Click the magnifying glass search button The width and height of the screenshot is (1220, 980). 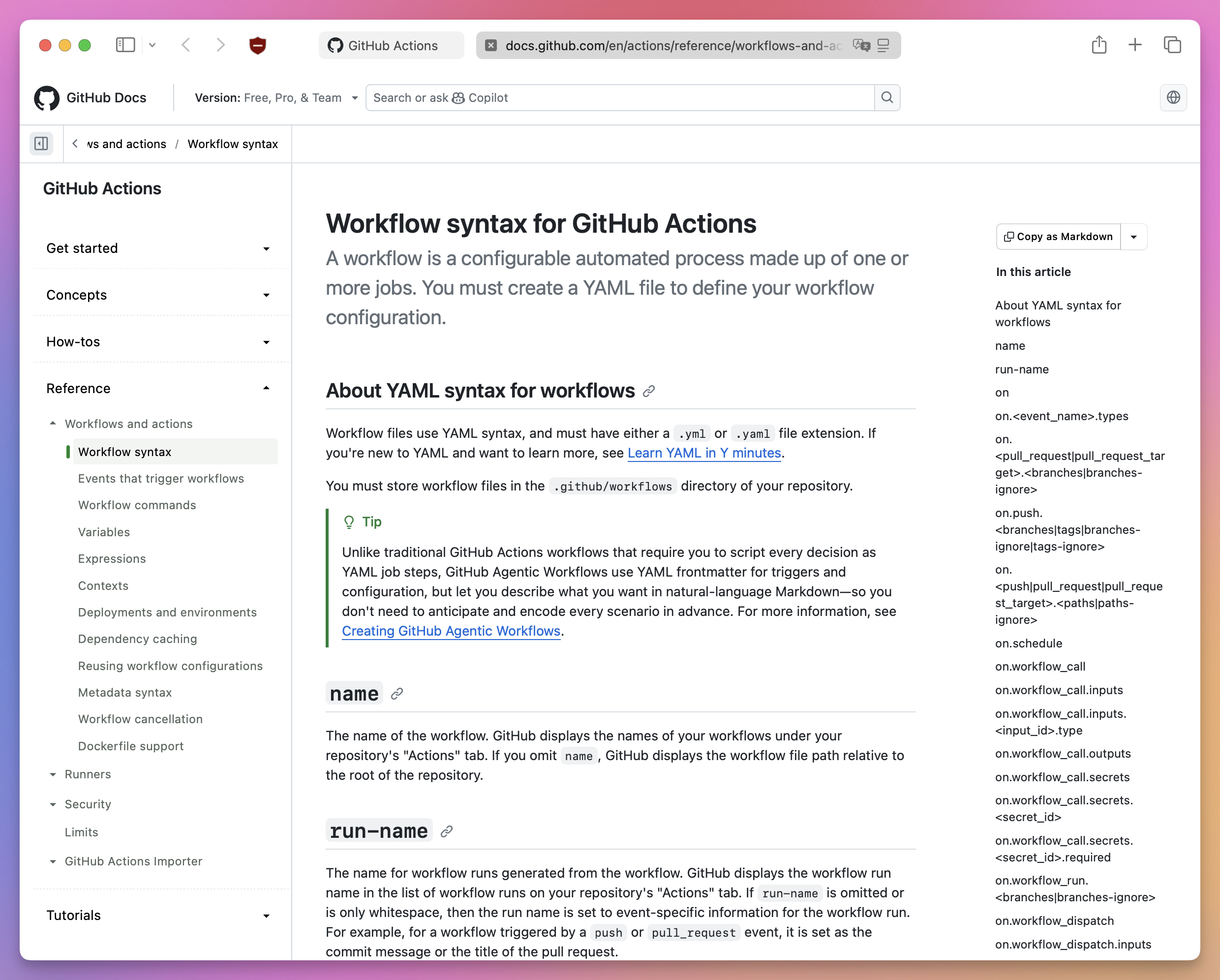[886, 98]
